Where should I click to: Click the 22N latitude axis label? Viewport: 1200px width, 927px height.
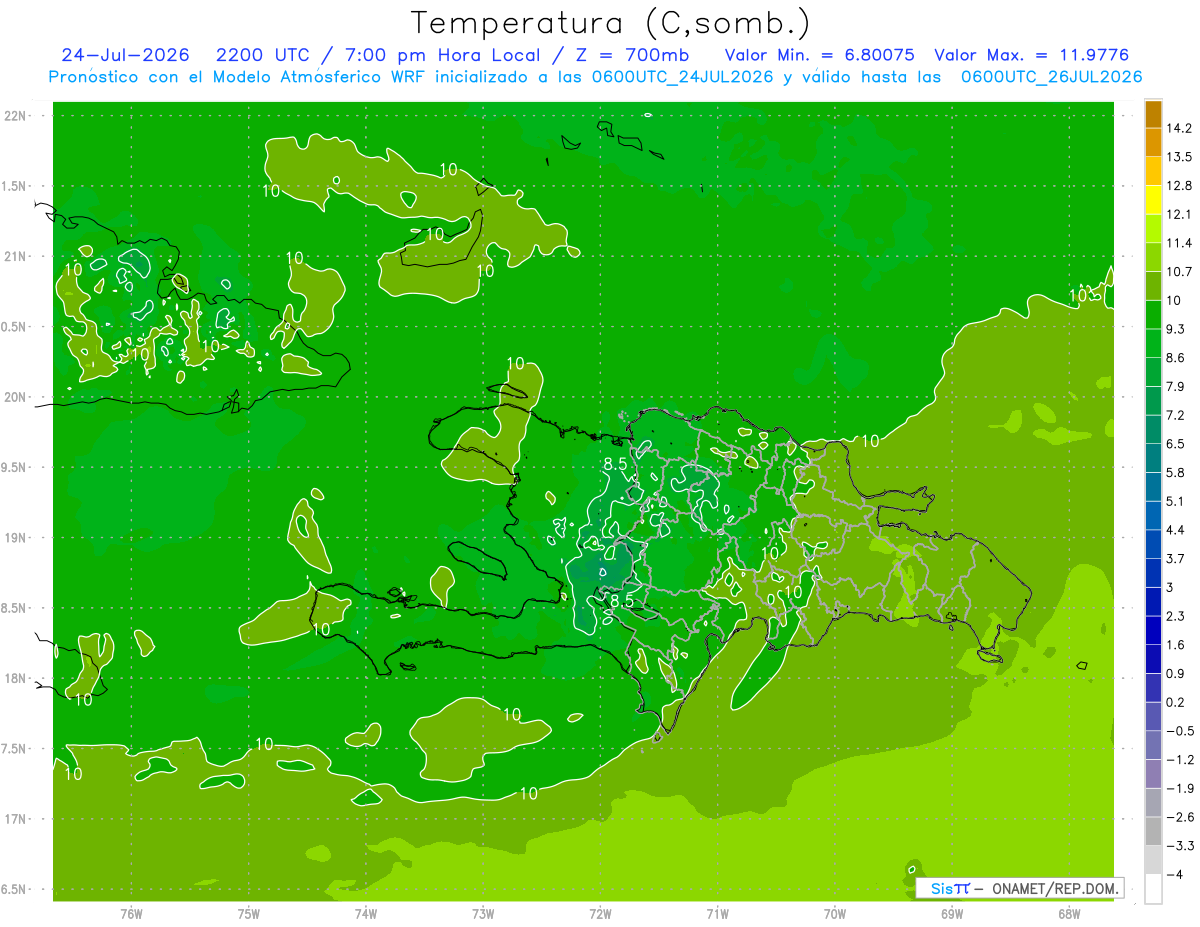tap(16, 116)
